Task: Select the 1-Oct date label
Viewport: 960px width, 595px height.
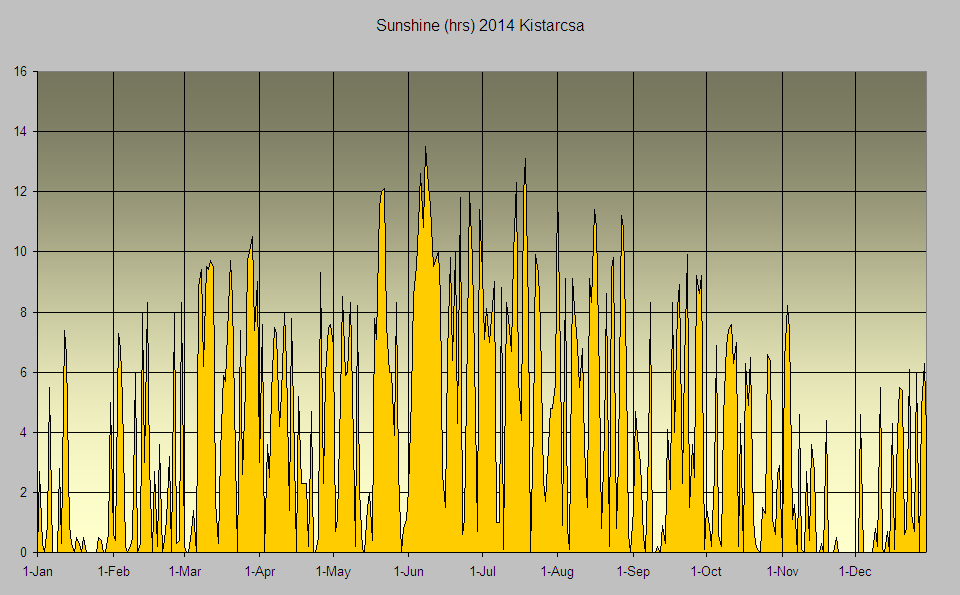Action: tap(706, 572)
